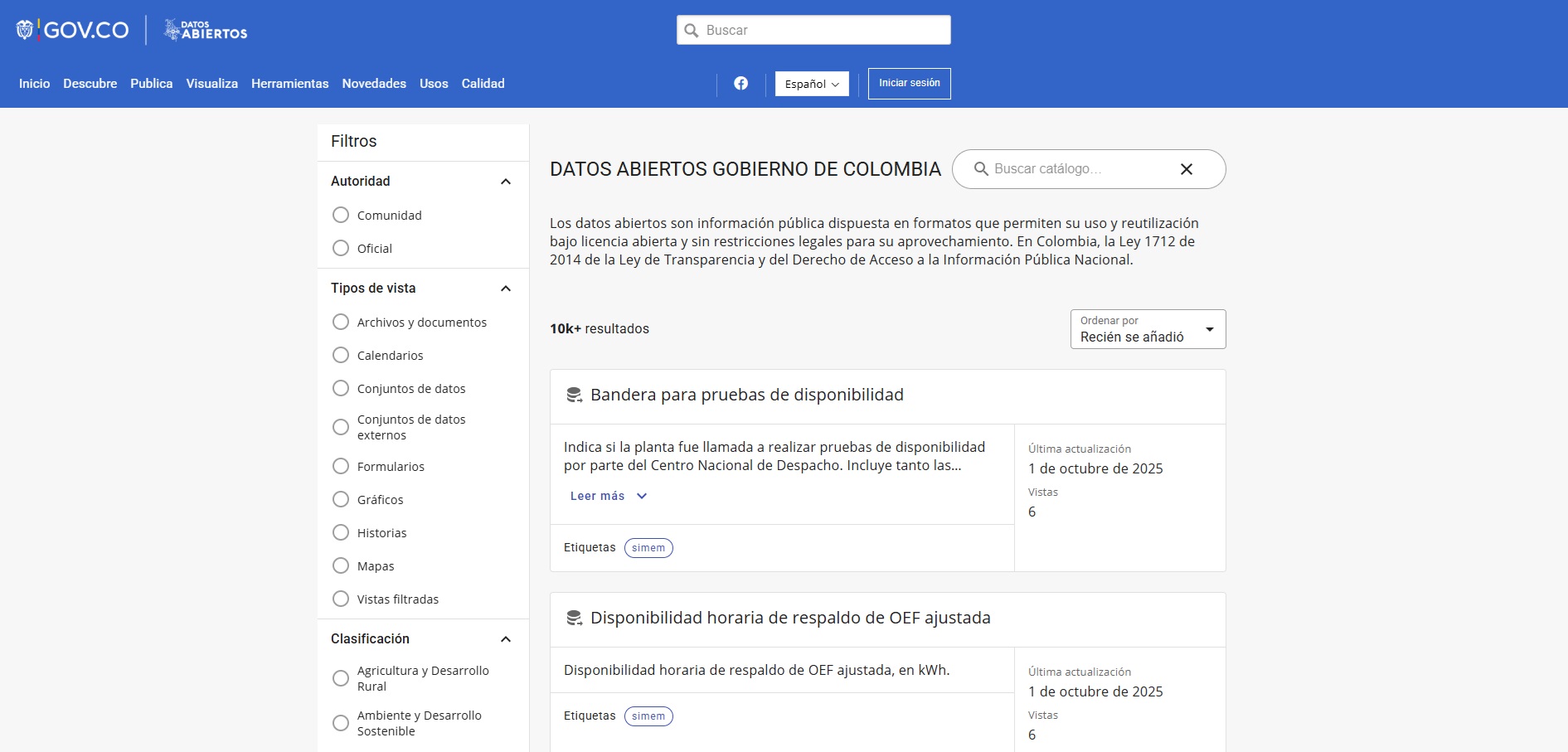Click the magnifier icon in top search bar
The height and width of the screenshot is (752, 1568).
[692, 31]
